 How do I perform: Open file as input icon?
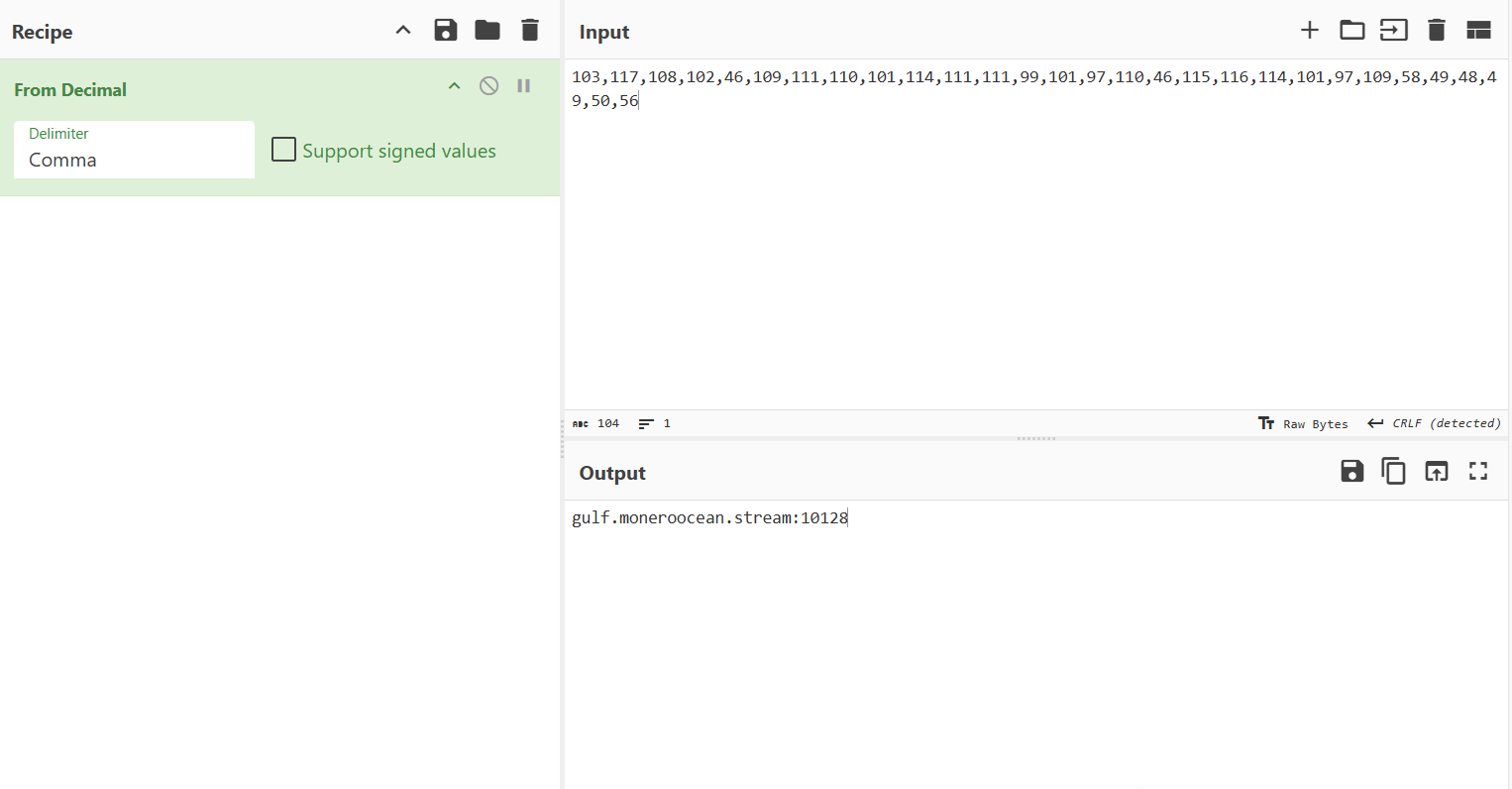tap(1394, 30)
